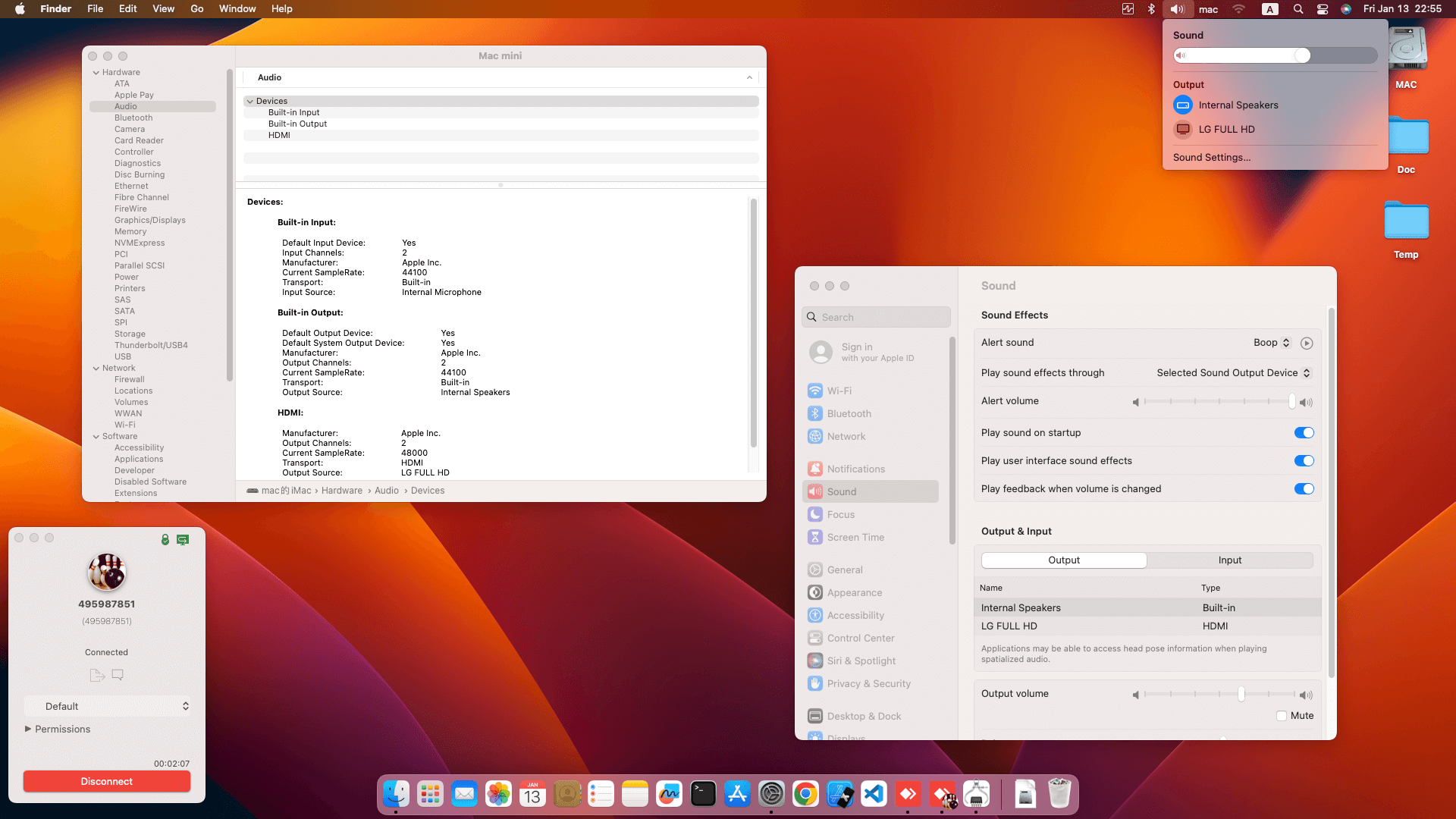Viewport: 1456px width, 819px height.
Task: Open Terminal from the Dock
Action: [x=703, y=794]
